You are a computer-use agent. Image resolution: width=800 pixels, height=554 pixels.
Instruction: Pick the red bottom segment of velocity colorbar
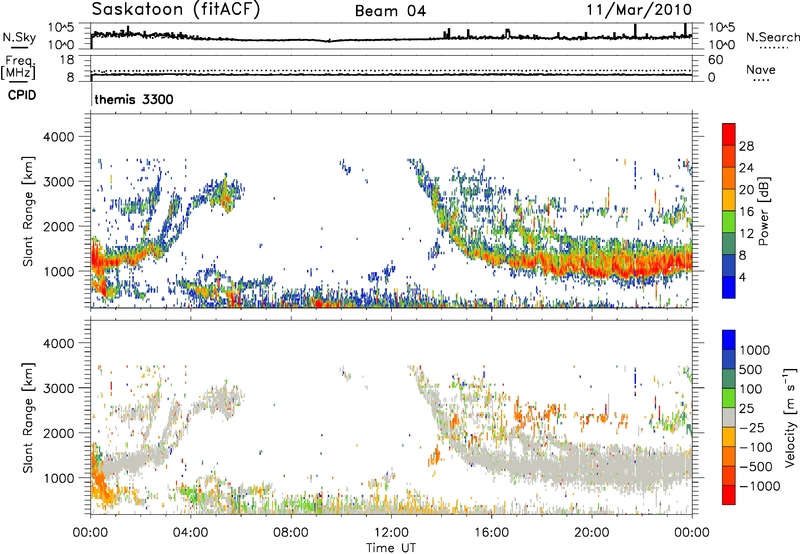729,495
